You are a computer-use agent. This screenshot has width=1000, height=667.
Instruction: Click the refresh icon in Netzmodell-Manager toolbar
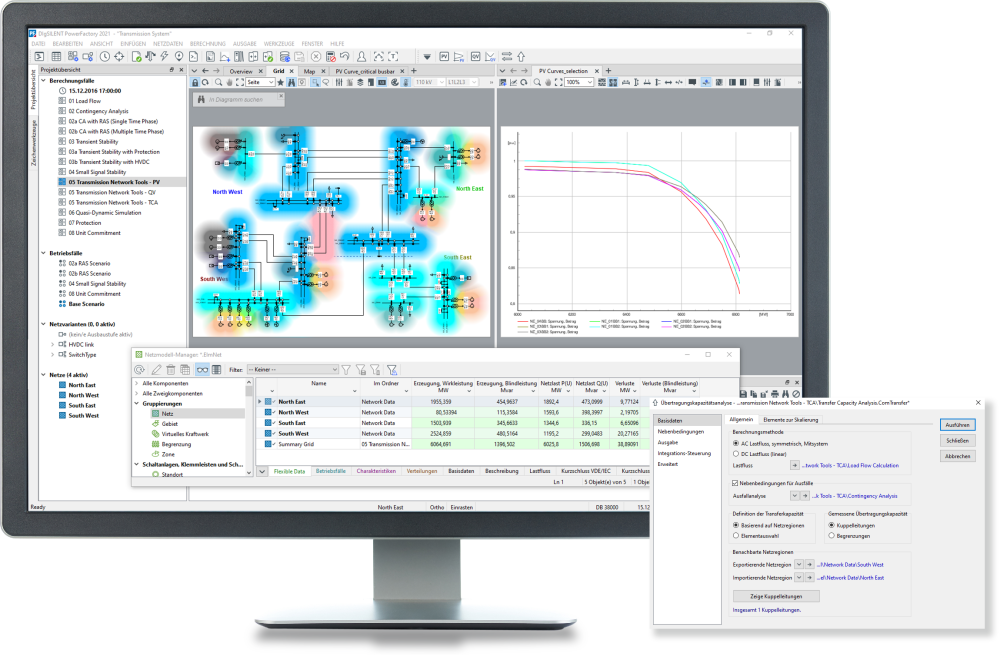140,370
